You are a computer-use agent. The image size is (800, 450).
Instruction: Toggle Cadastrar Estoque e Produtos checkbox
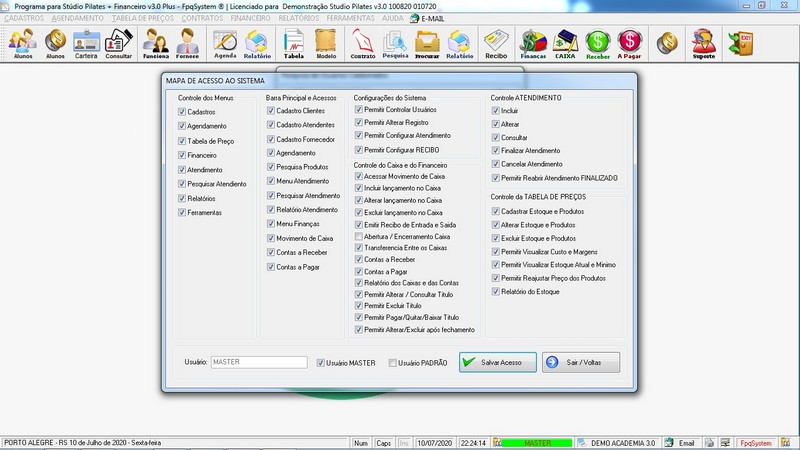(x=495, y=211)
